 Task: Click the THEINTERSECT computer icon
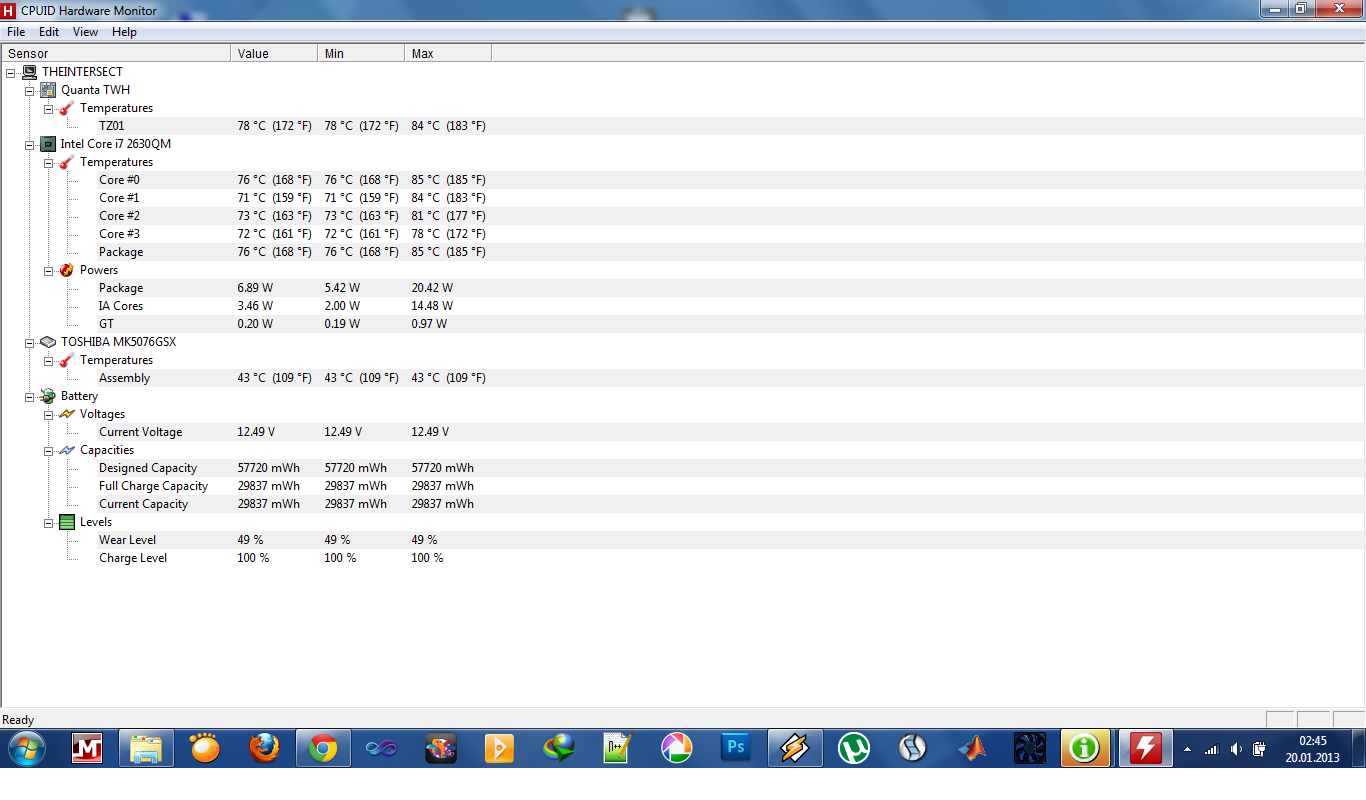pos(29,72)
